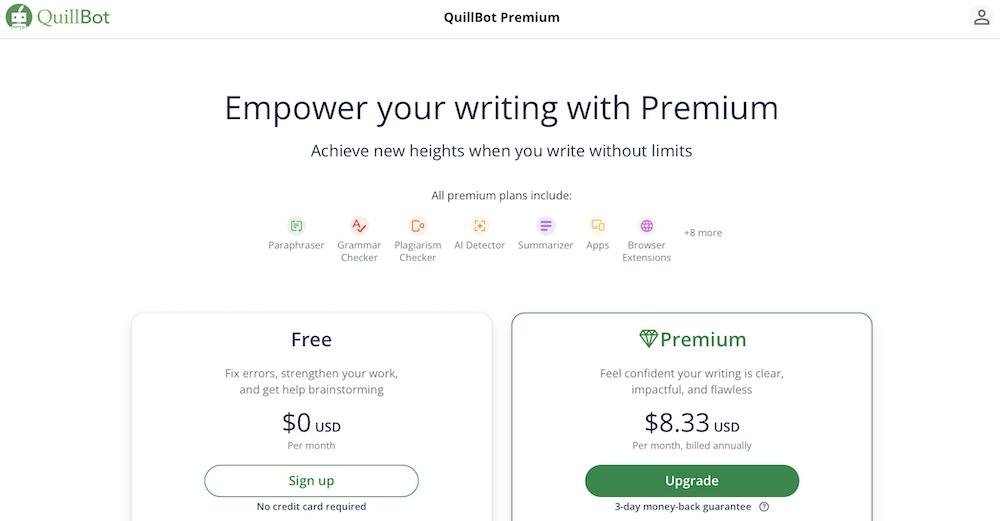Click the QuillBot Premium page title

point(501,18)
